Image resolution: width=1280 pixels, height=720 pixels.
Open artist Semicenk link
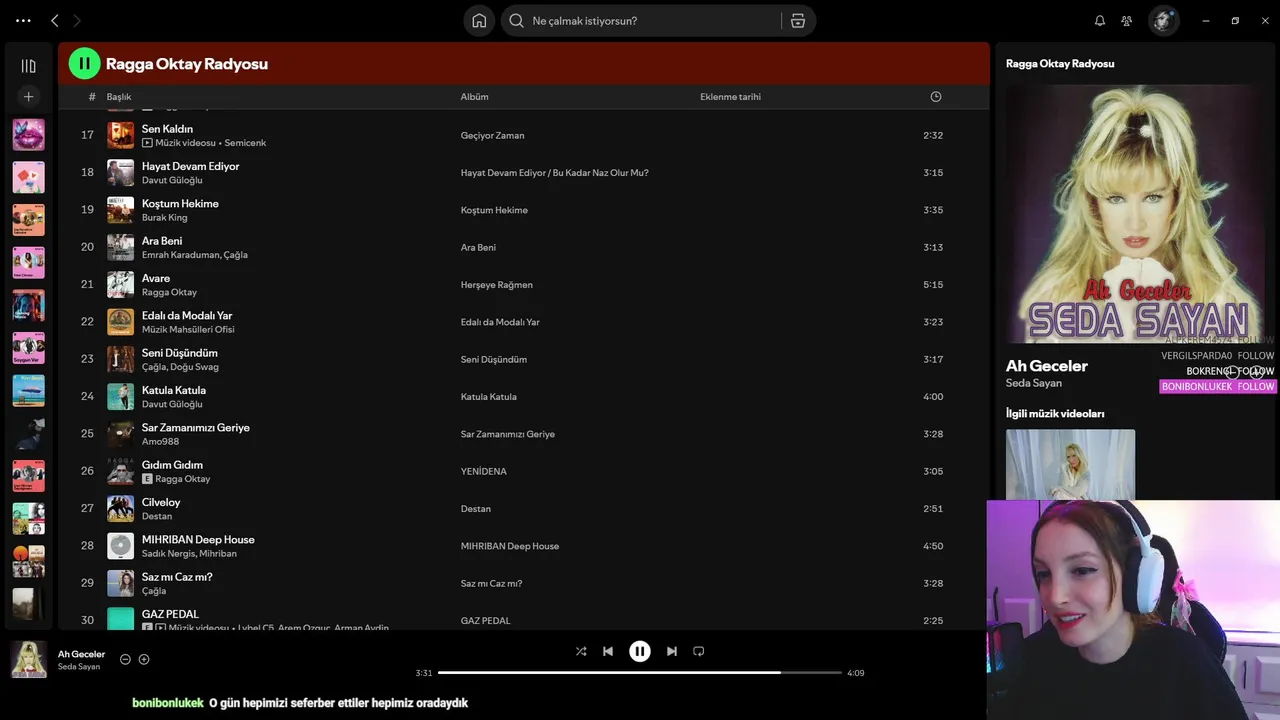click(245, 143)
